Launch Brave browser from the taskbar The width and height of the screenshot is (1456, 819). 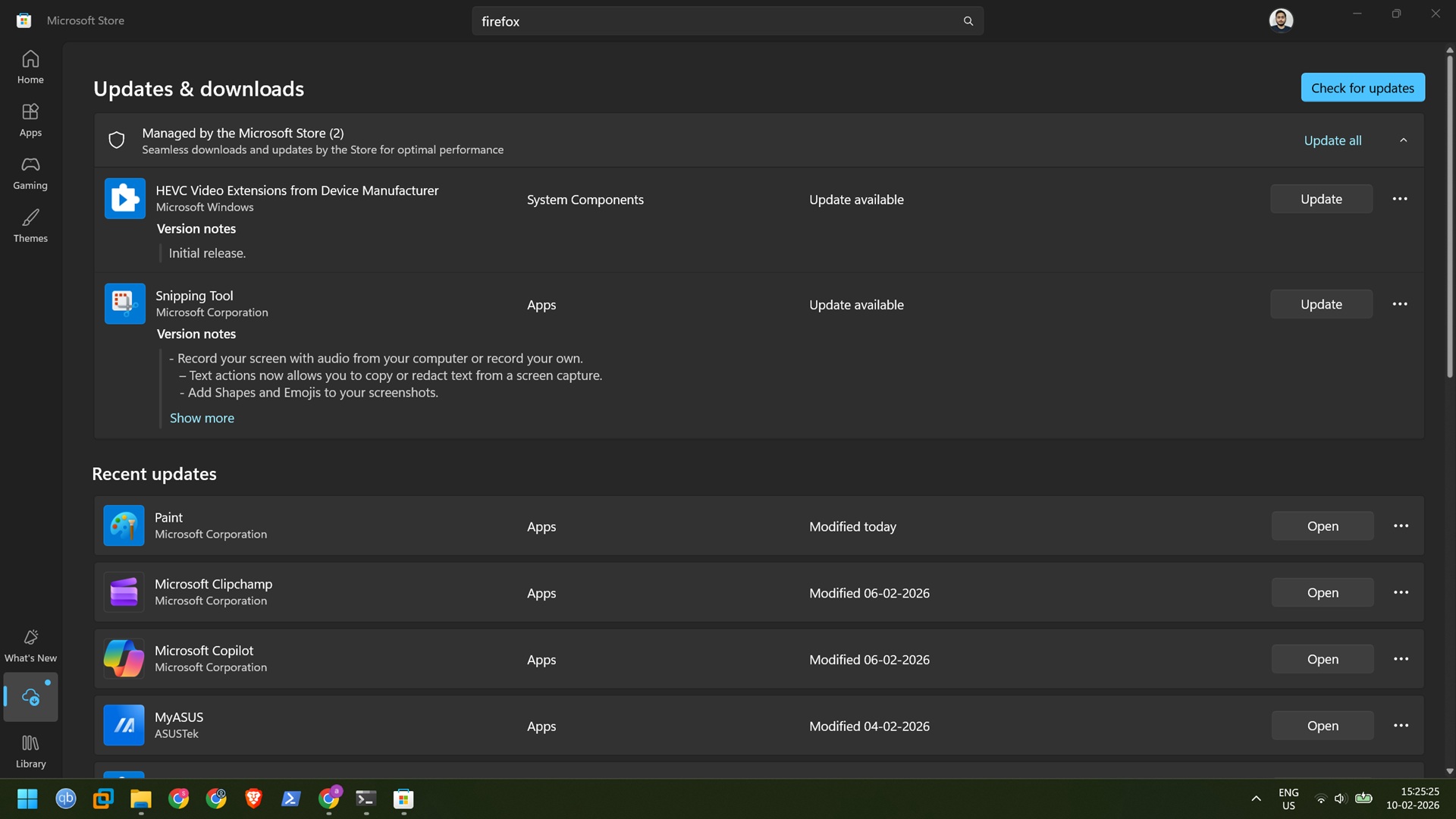click(x=253, y=799)
